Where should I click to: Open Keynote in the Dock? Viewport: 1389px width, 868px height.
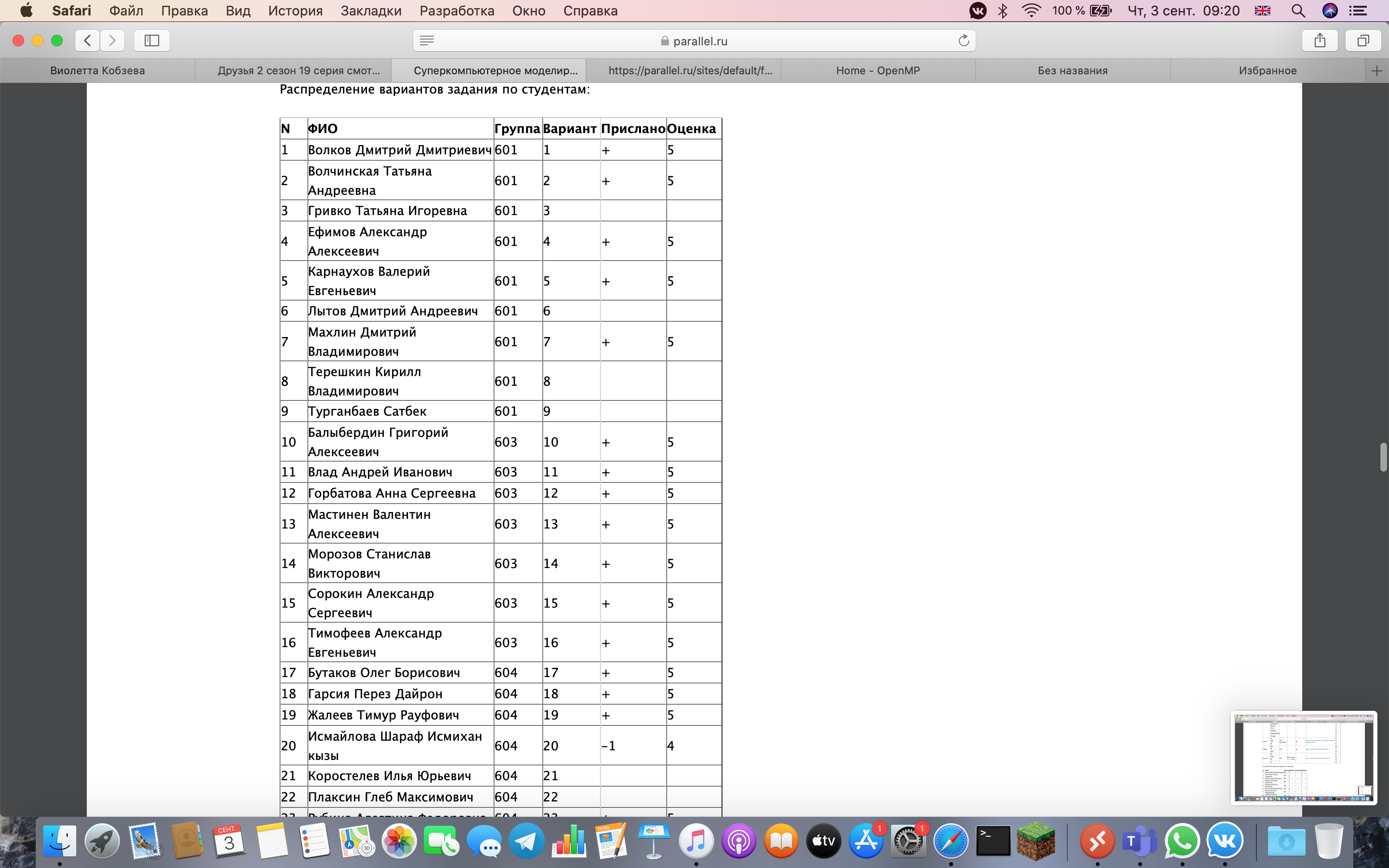tap(654, 841)
